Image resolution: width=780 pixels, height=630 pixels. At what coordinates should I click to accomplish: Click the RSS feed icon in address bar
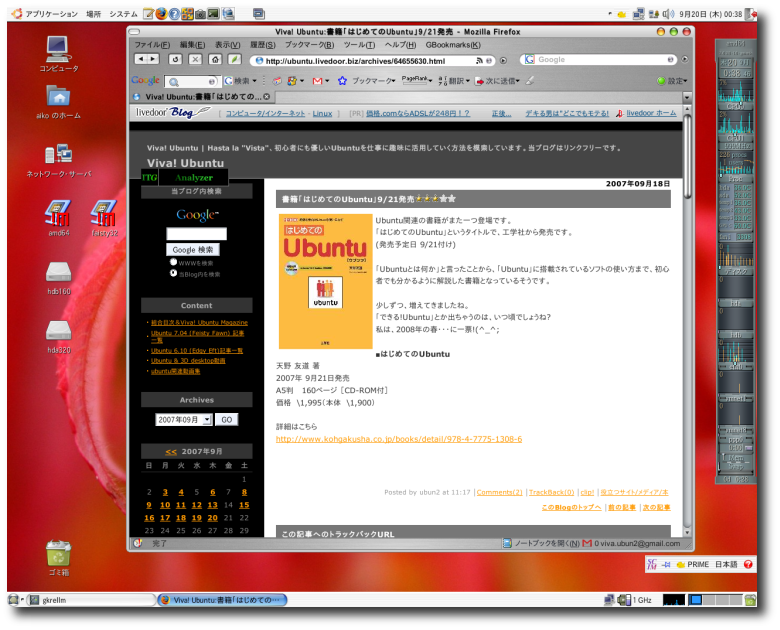coord(479,60)
